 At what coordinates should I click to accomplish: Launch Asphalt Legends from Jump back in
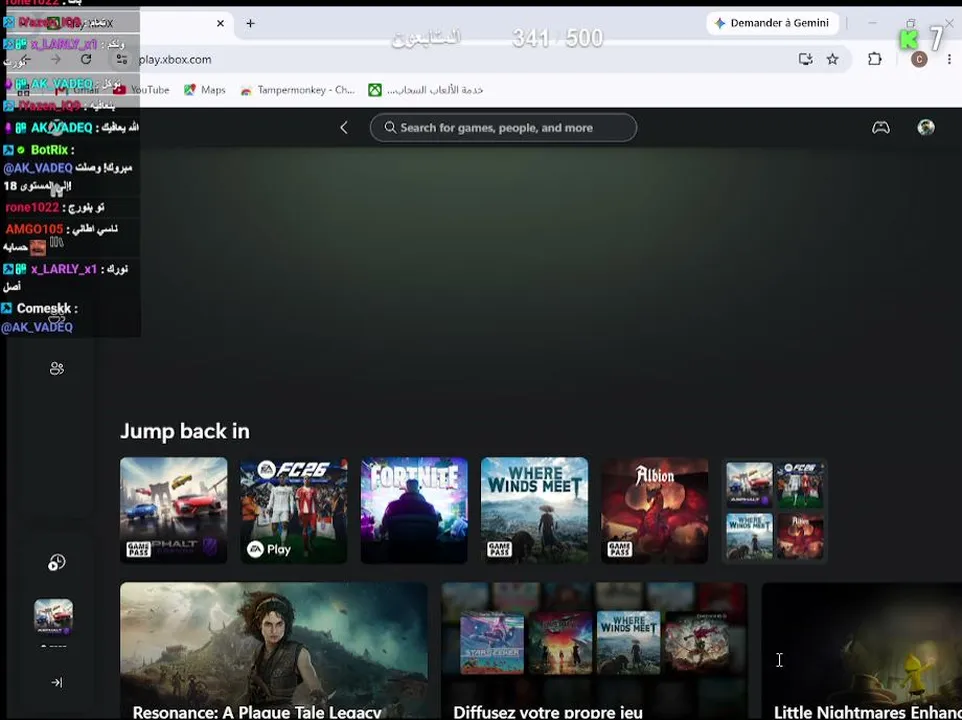[174, 510]
